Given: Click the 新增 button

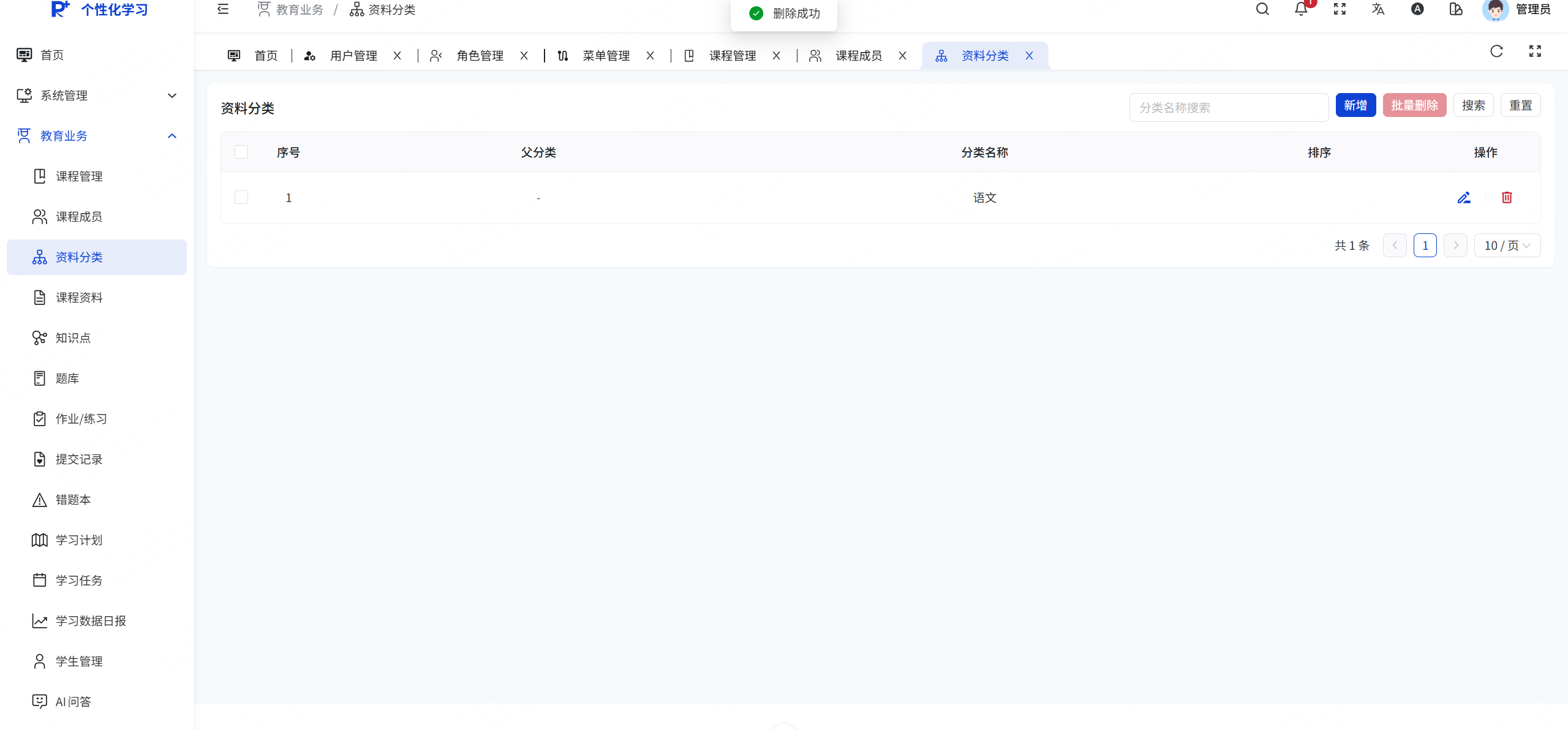Looking at the screenshot, I should [x=1355, y=105].
